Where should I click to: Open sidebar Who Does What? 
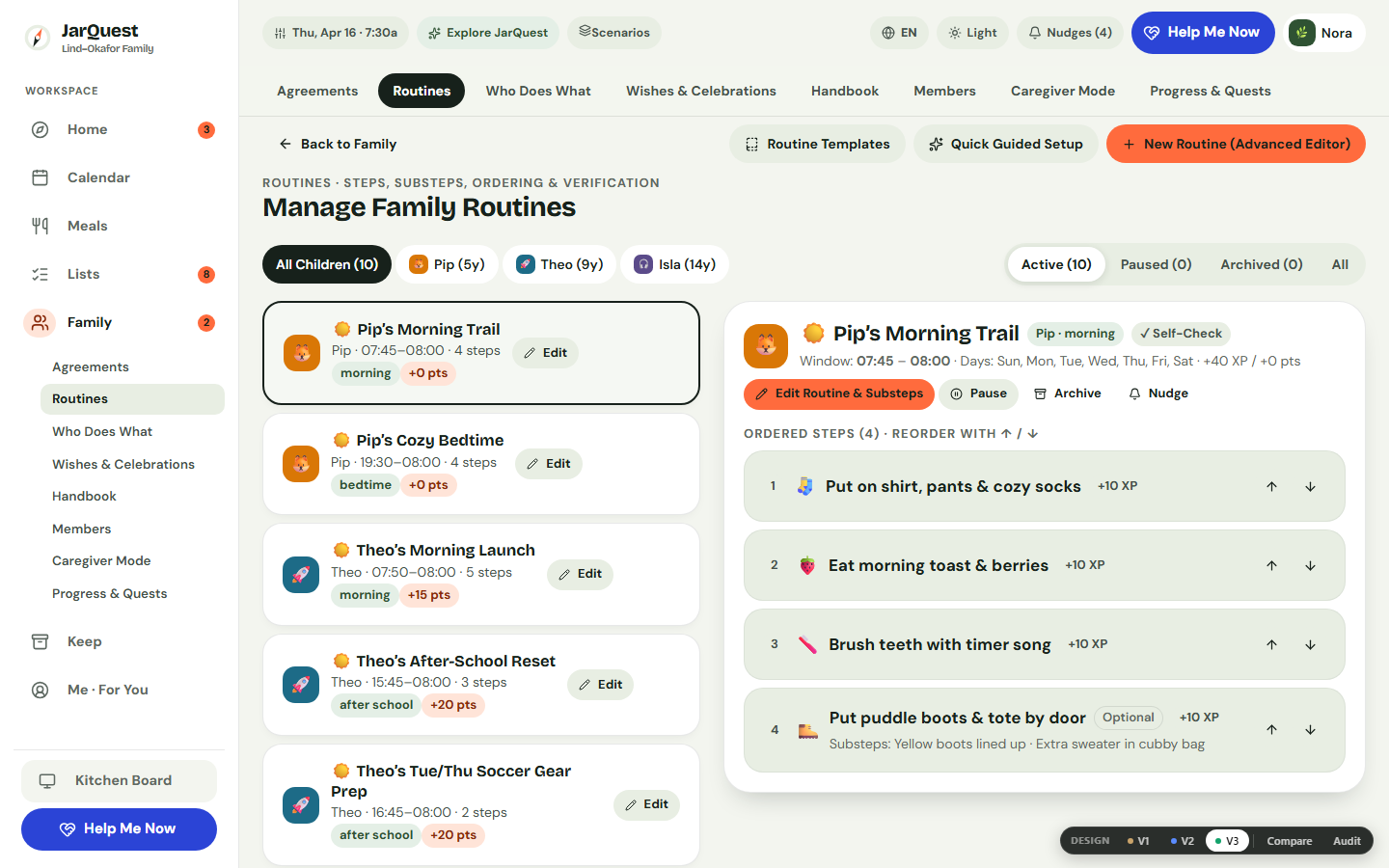[132, 432]
